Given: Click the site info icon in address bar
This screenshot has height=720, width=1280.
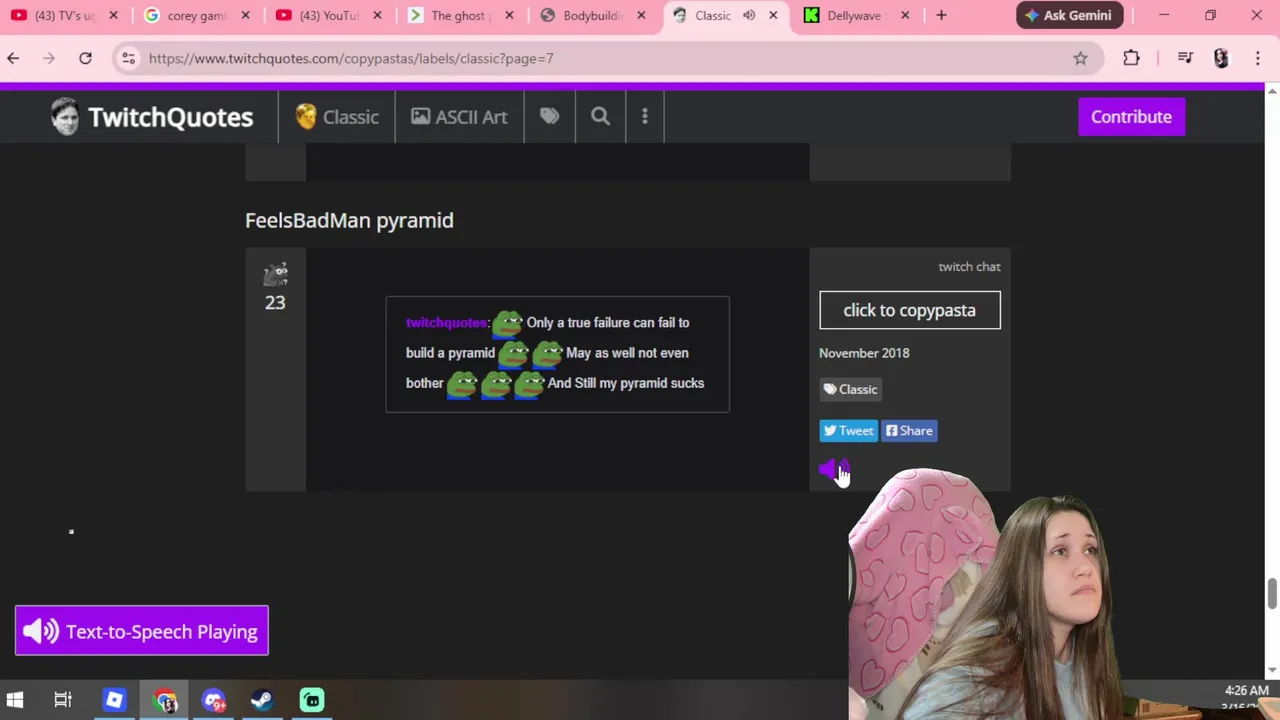Looking at the screenshot, I should click(x=128, y=58).
